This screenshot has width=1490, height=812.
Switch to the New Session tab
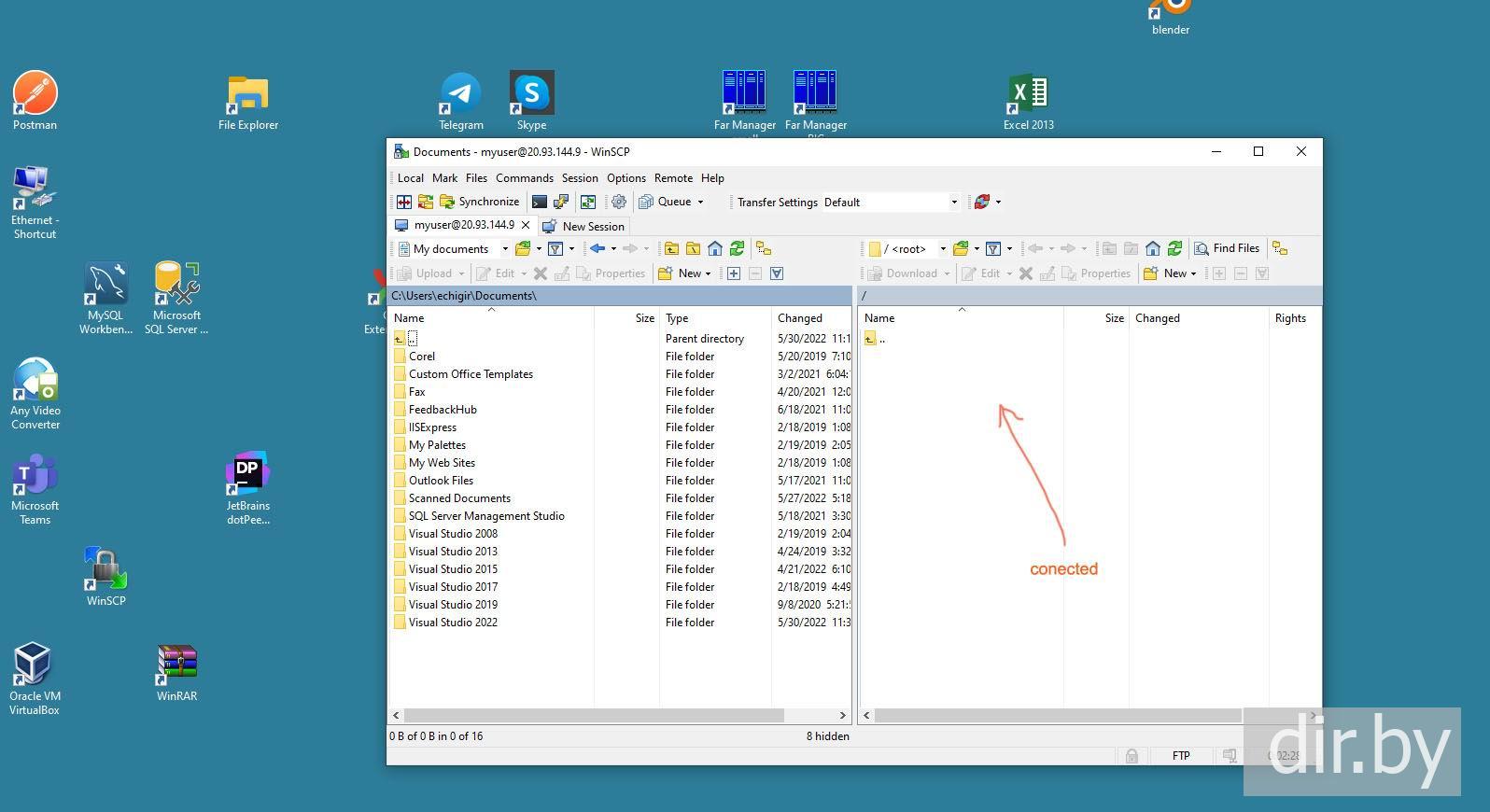click(584, 226)
